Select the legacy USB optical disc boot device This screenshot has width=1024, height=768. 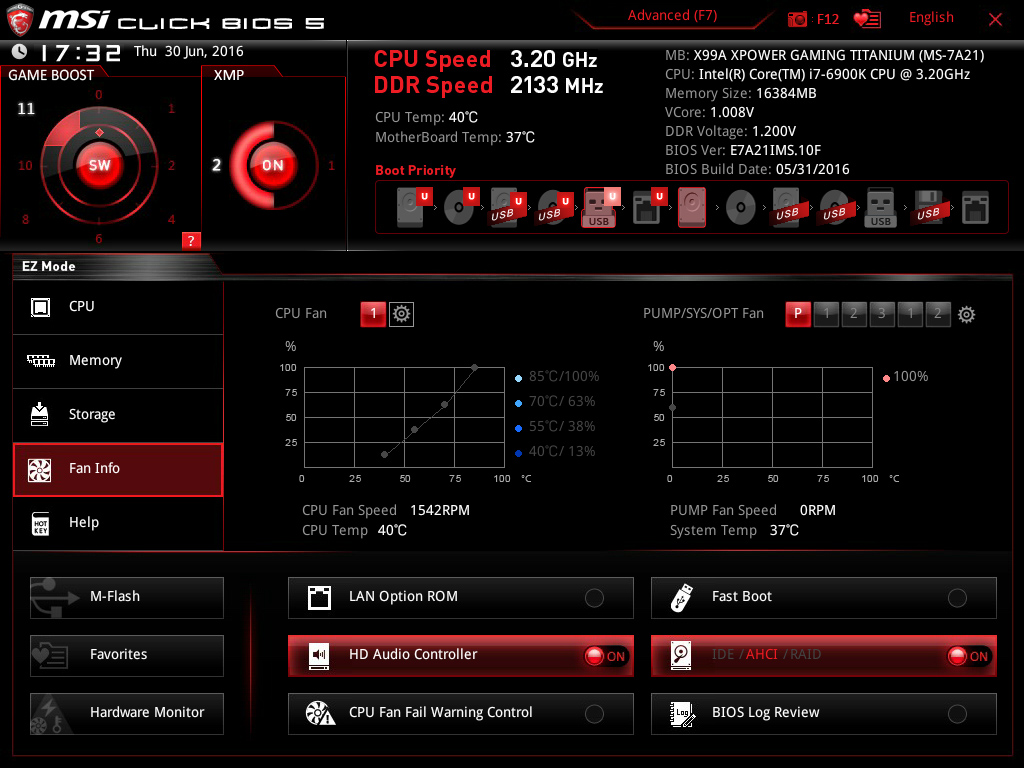[834, 208]
